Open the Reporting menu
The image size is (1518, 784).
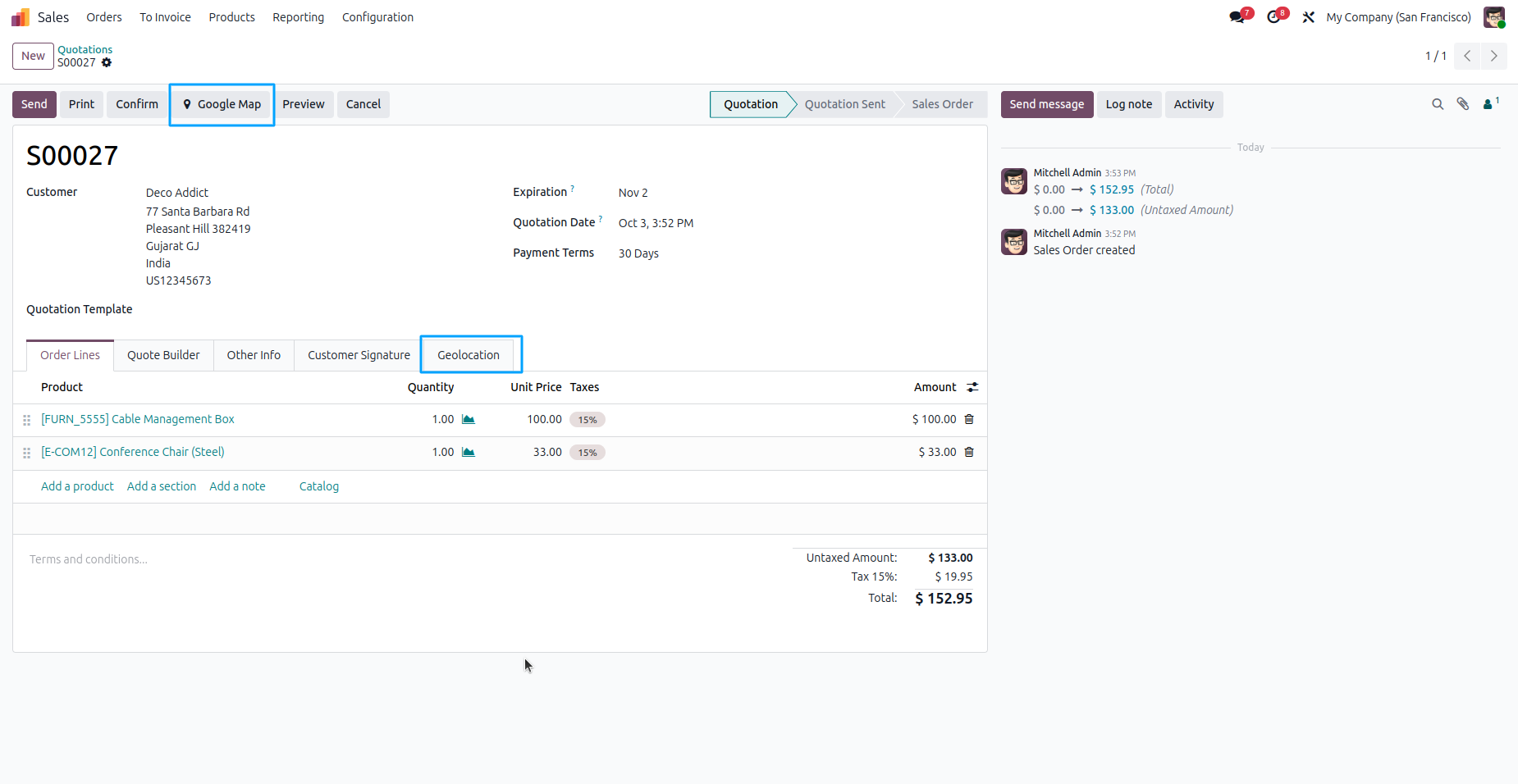pos(299,17)
